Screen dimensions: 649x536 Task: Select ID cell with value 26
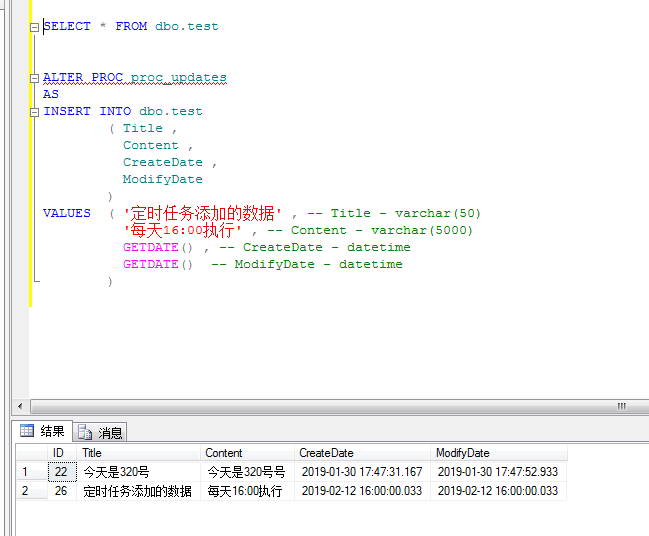tap(62, 491)
